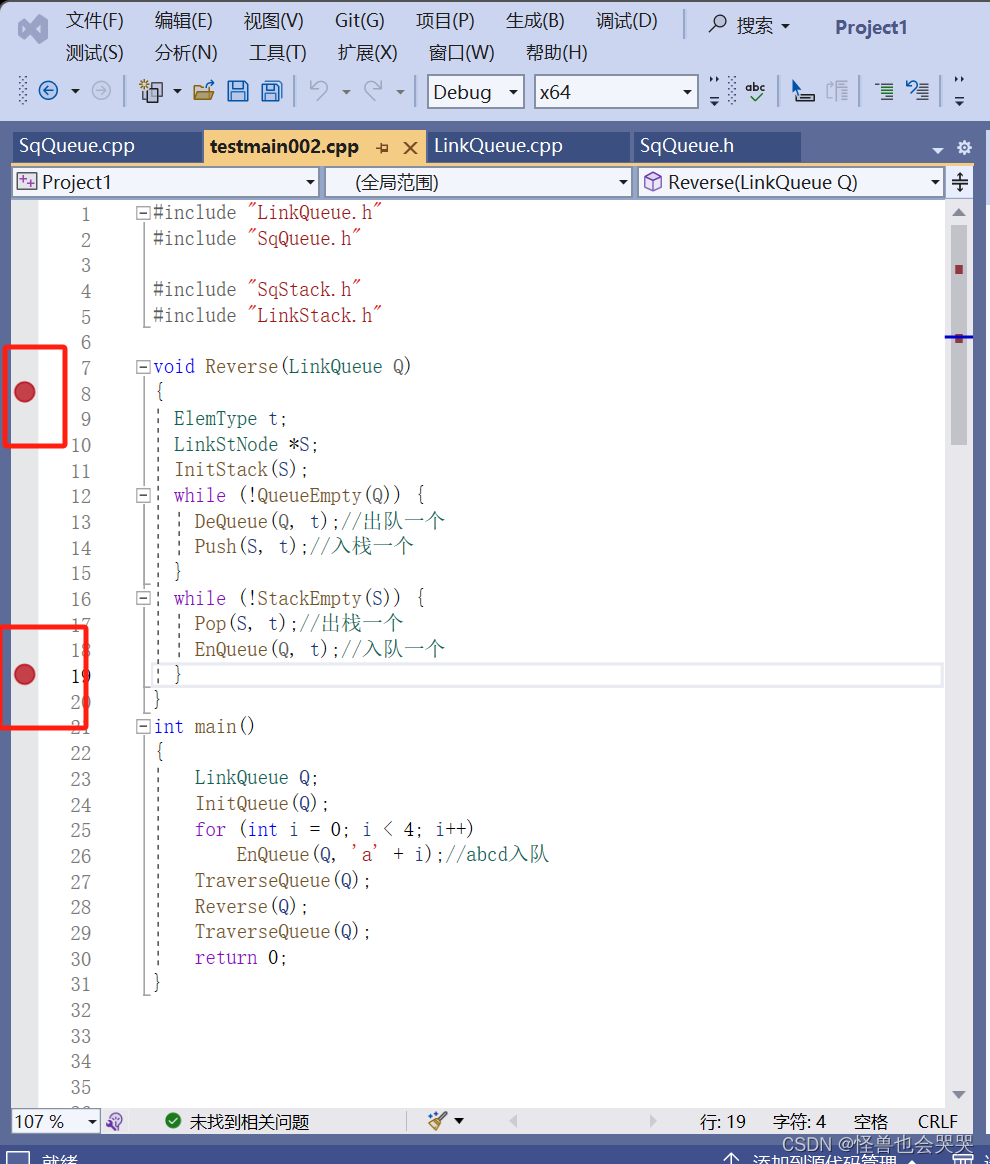Collapse the while StackEmpty loop block
Viewport: 990px width, 1164px height.
point(143,598)
